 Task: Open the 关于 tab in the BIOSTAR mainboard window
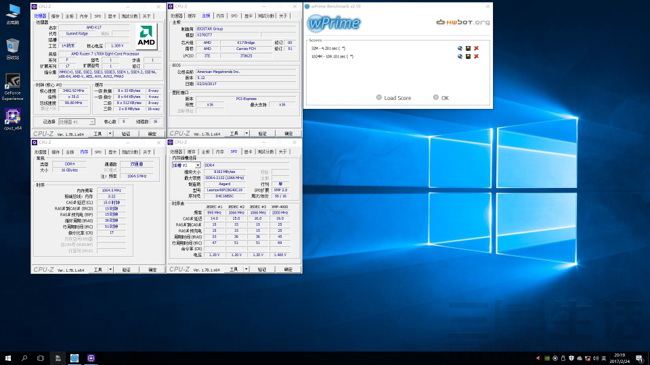(x=283, y=16)
